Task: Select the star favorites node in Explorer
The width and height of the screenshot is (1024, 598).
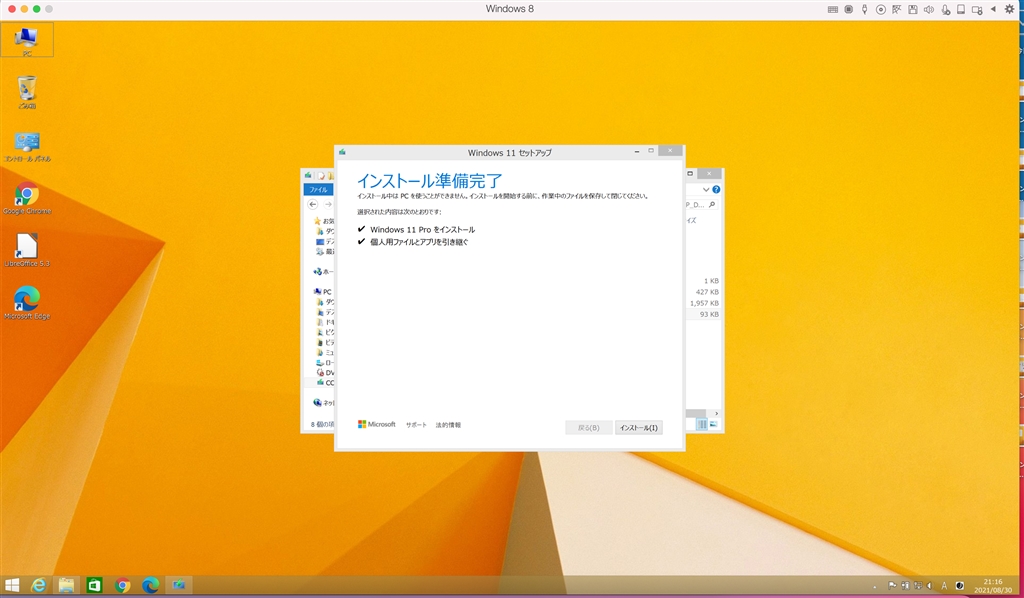Action: point(323,221)
